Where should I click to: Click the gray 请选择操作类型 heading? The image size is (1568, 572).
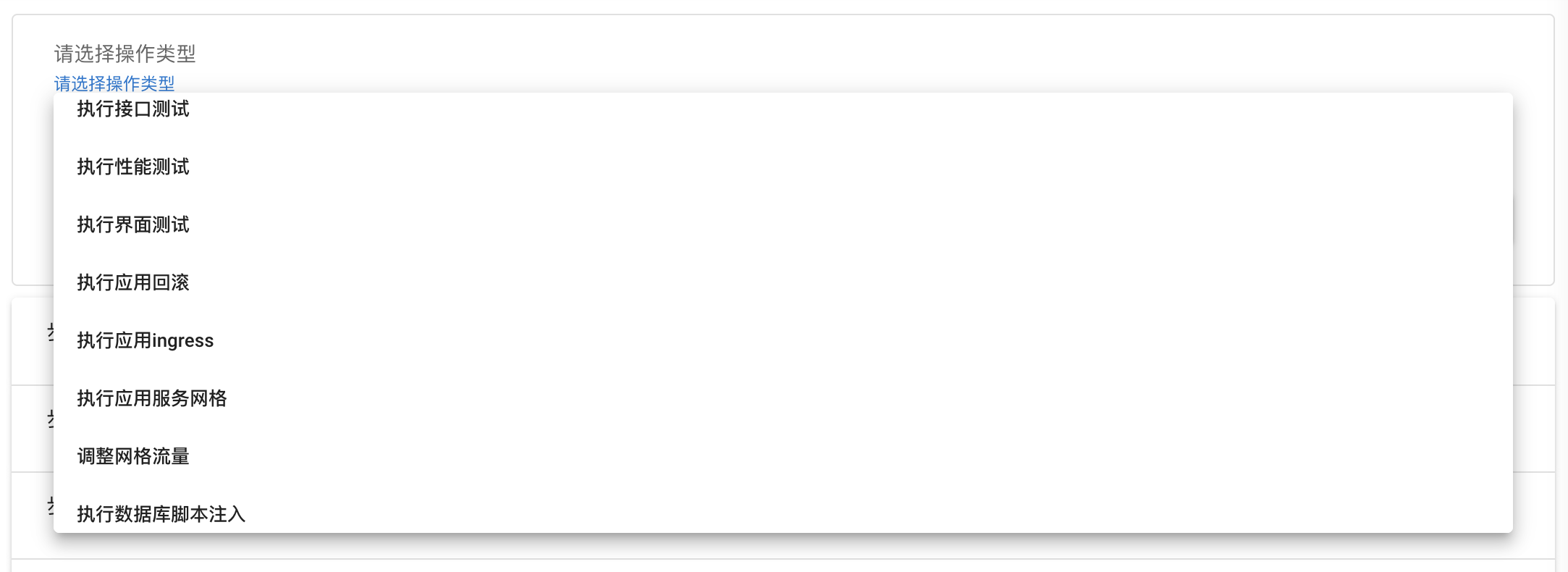125,54
